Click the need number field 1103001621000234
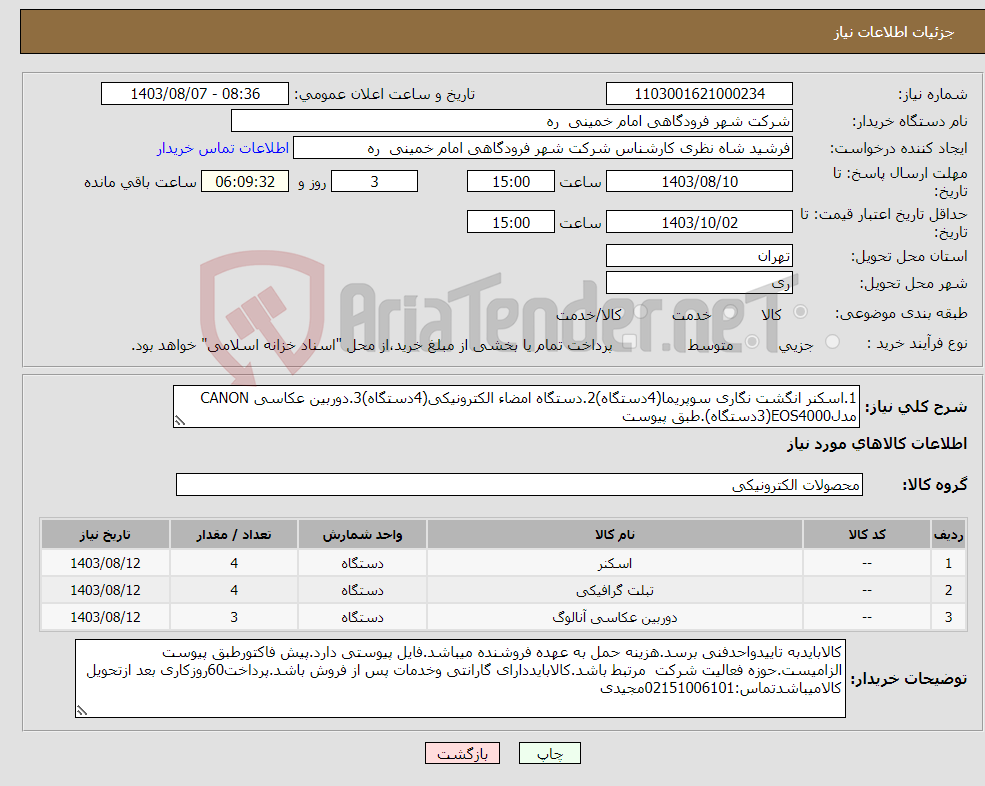The height and width of the screenshot is (786, 985). pyautogui.click(x=699, y=94)
